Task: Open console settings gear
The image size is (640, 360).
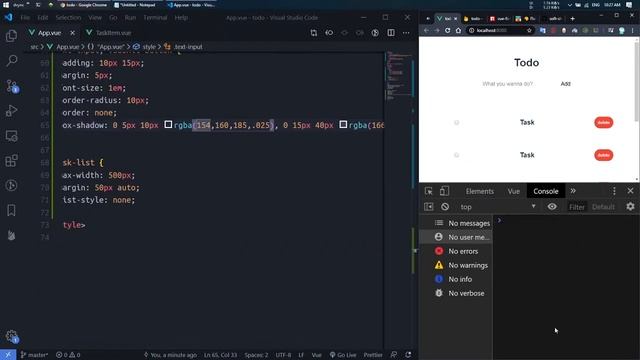Action: coord(630,207)
